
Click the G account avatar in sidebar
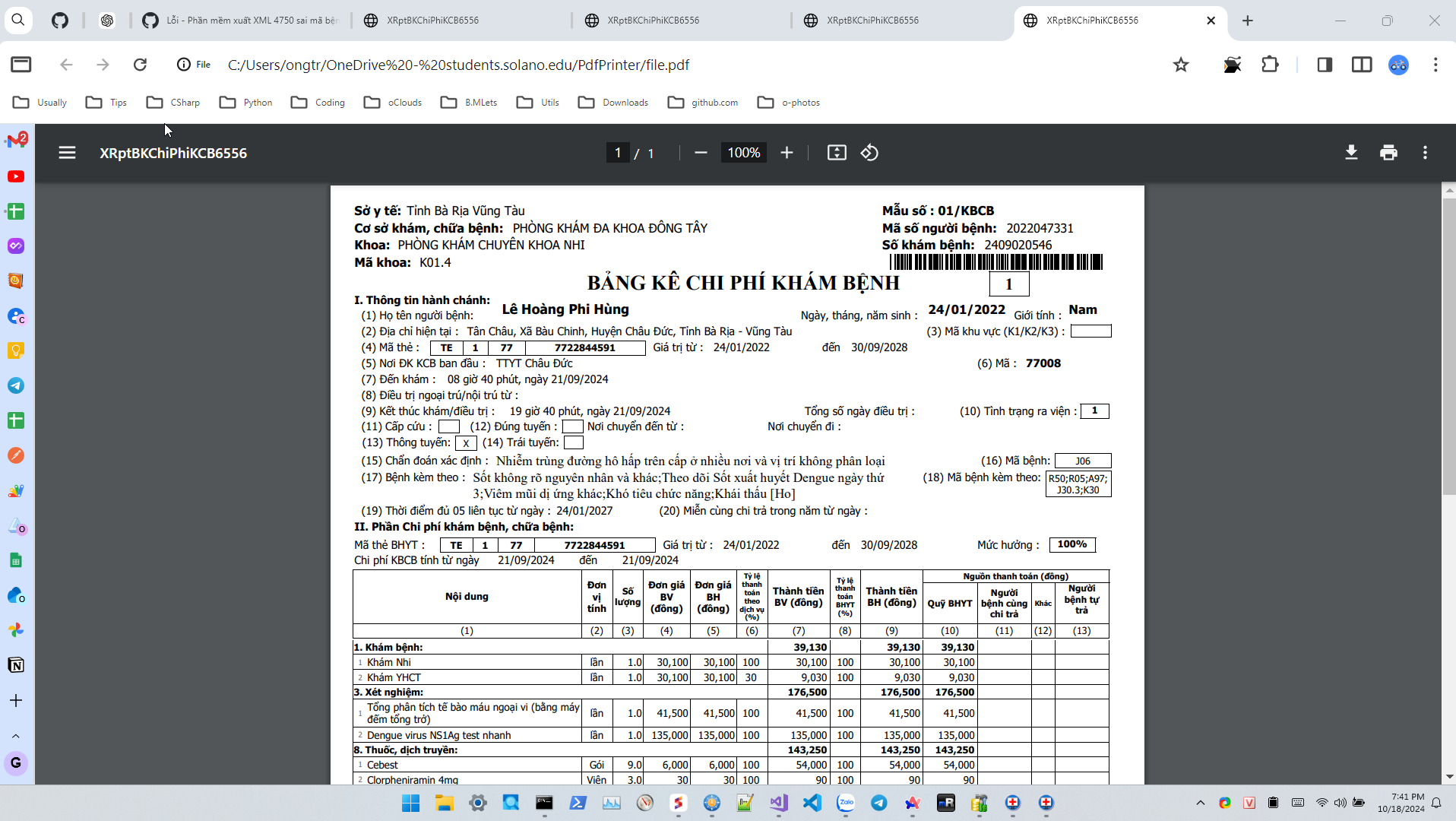coord(16,762)
